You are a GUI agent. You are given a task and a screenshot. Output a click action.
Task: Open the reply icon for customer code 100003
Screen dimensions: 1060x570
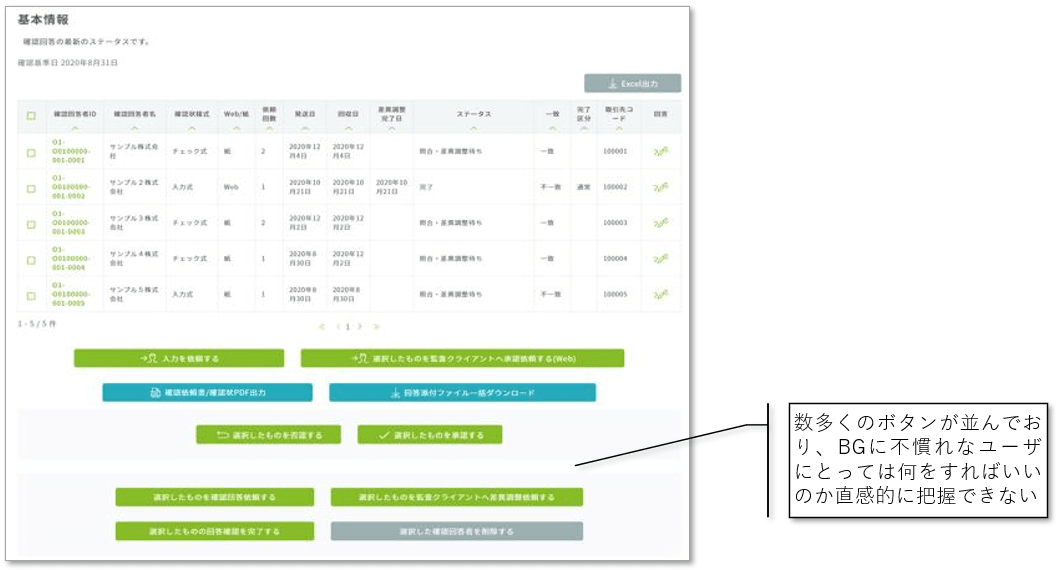click(x=660, y=223)
